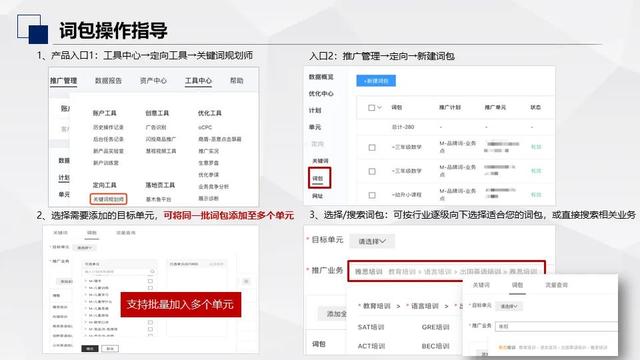Check the first unit checkbox in step 2 list

(150, 281)
